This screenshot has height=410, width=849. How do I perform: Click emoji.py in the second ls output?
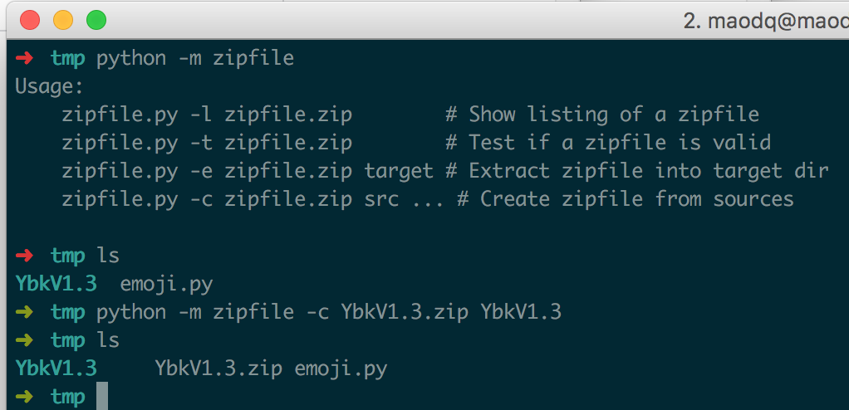click(x=341, y=369)
